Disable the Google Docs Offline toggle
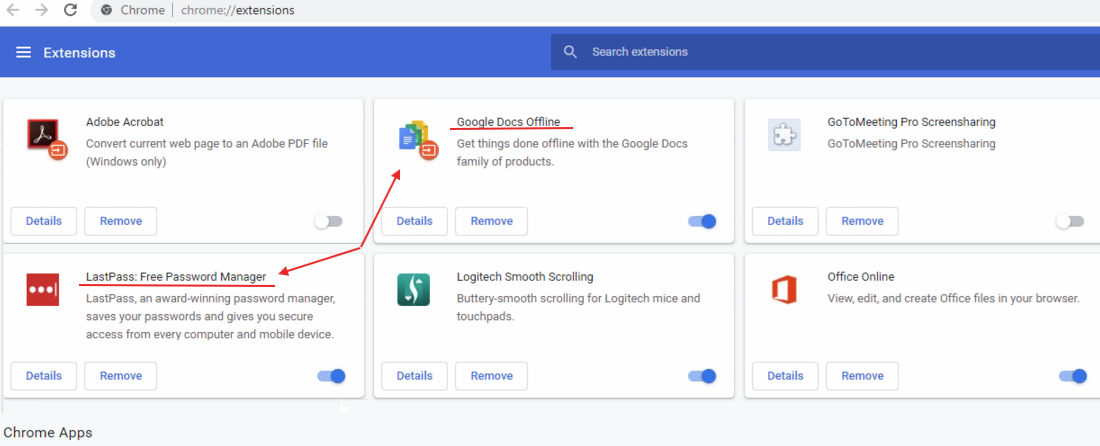 702,222
